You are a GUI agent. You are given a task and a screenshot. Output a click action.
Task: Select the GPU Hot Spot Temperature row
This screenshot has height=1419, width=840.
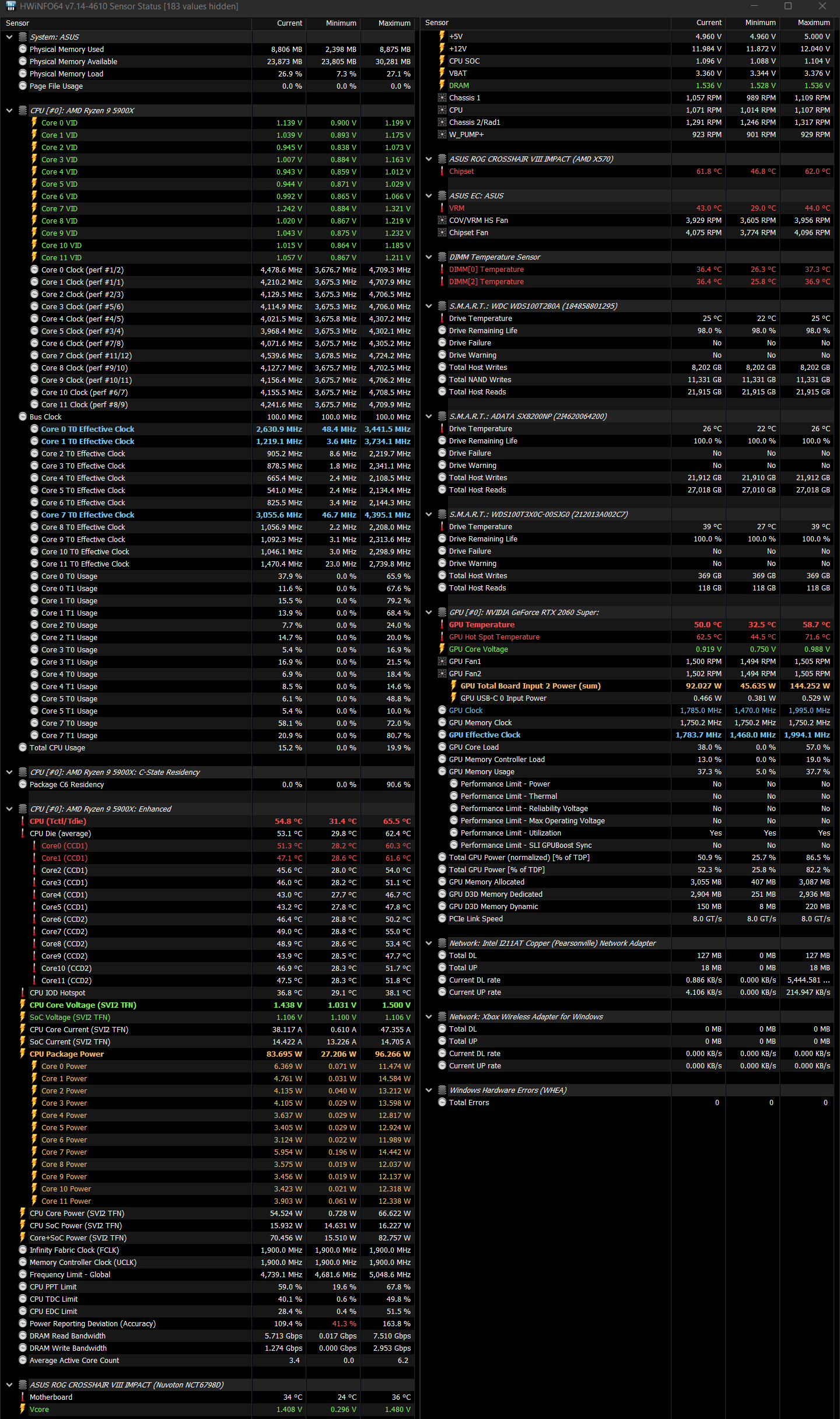[627, 637]
